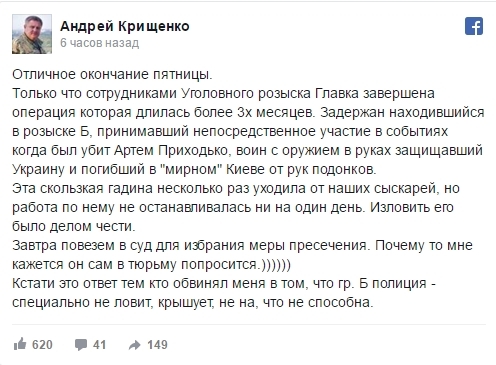Viewport: 496px width, 365px height.
Task: Click the quoted word "мирном" in the post
Action: point(191,169)
